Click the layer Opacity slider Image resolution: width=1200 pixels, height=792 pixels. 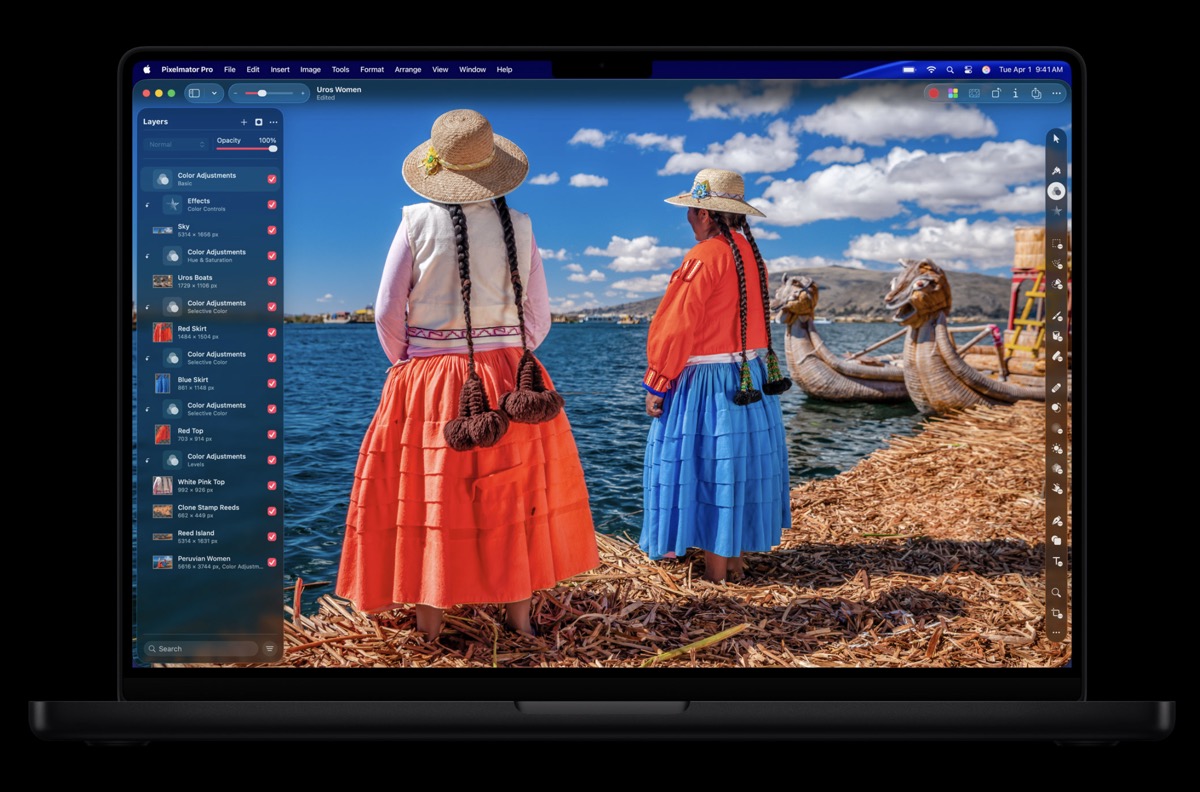[246, 149]
